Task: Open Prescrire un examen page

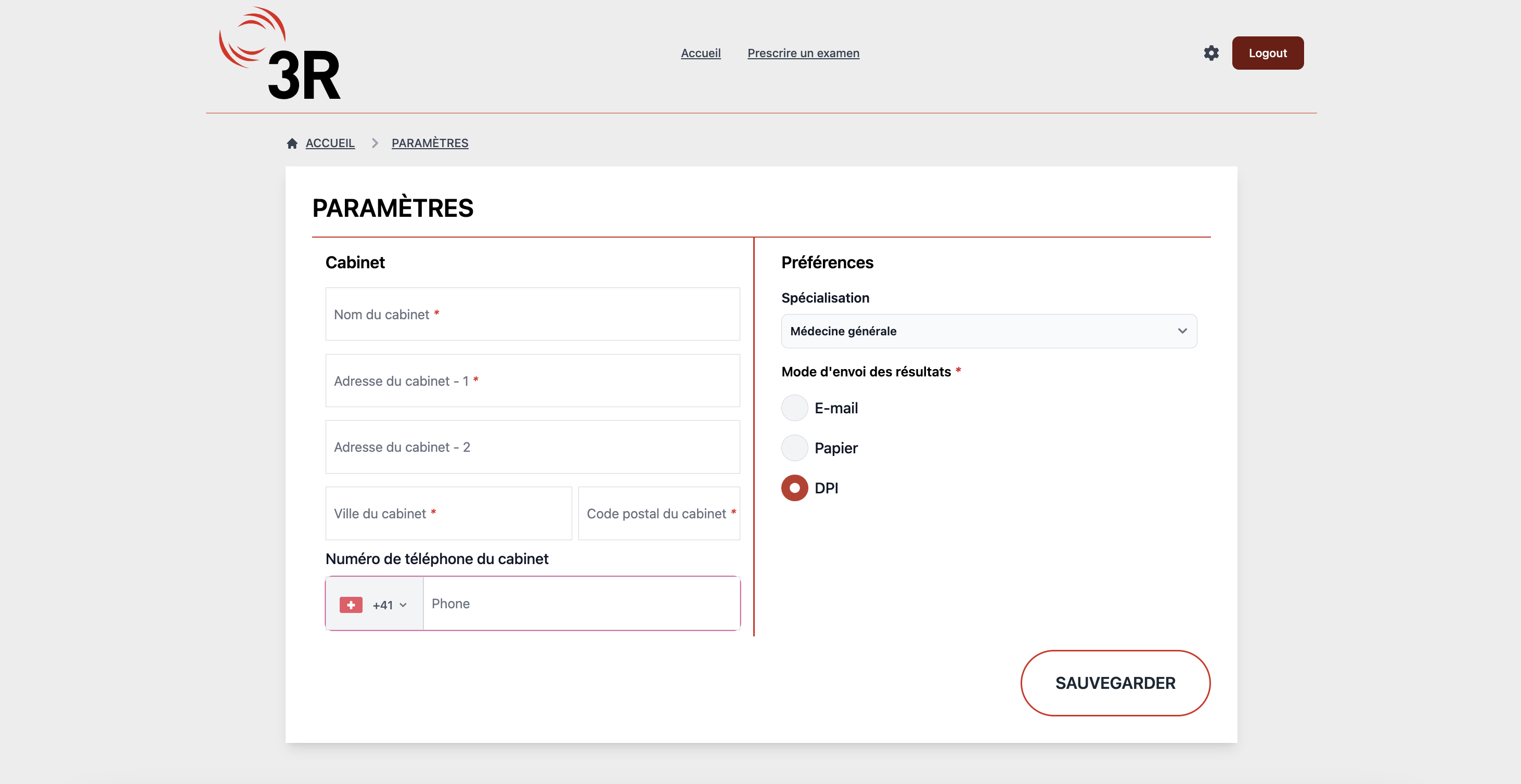Action: click(803, 53)
